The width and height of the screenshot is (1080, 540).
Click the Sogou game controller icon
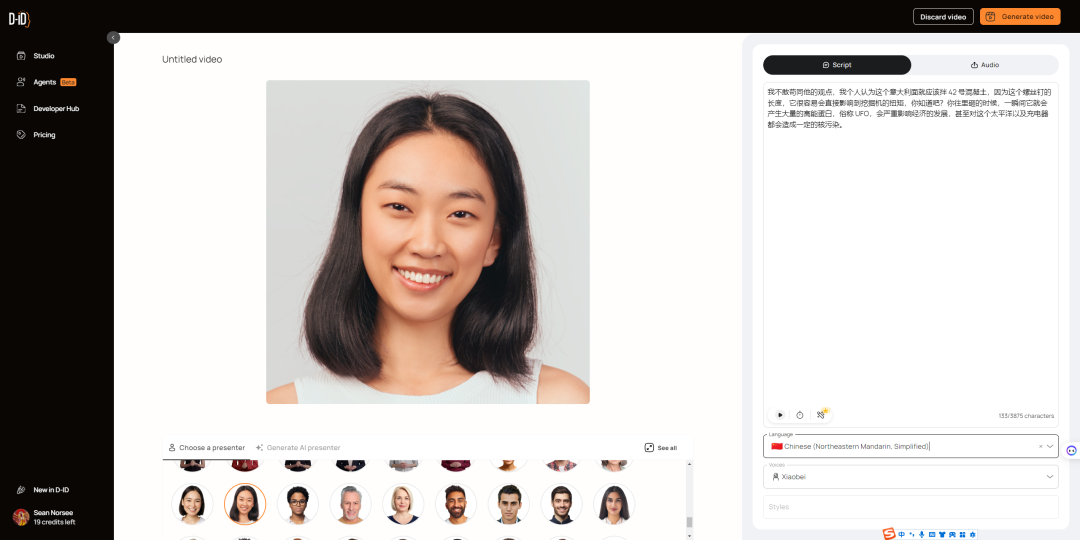point(952,534)
